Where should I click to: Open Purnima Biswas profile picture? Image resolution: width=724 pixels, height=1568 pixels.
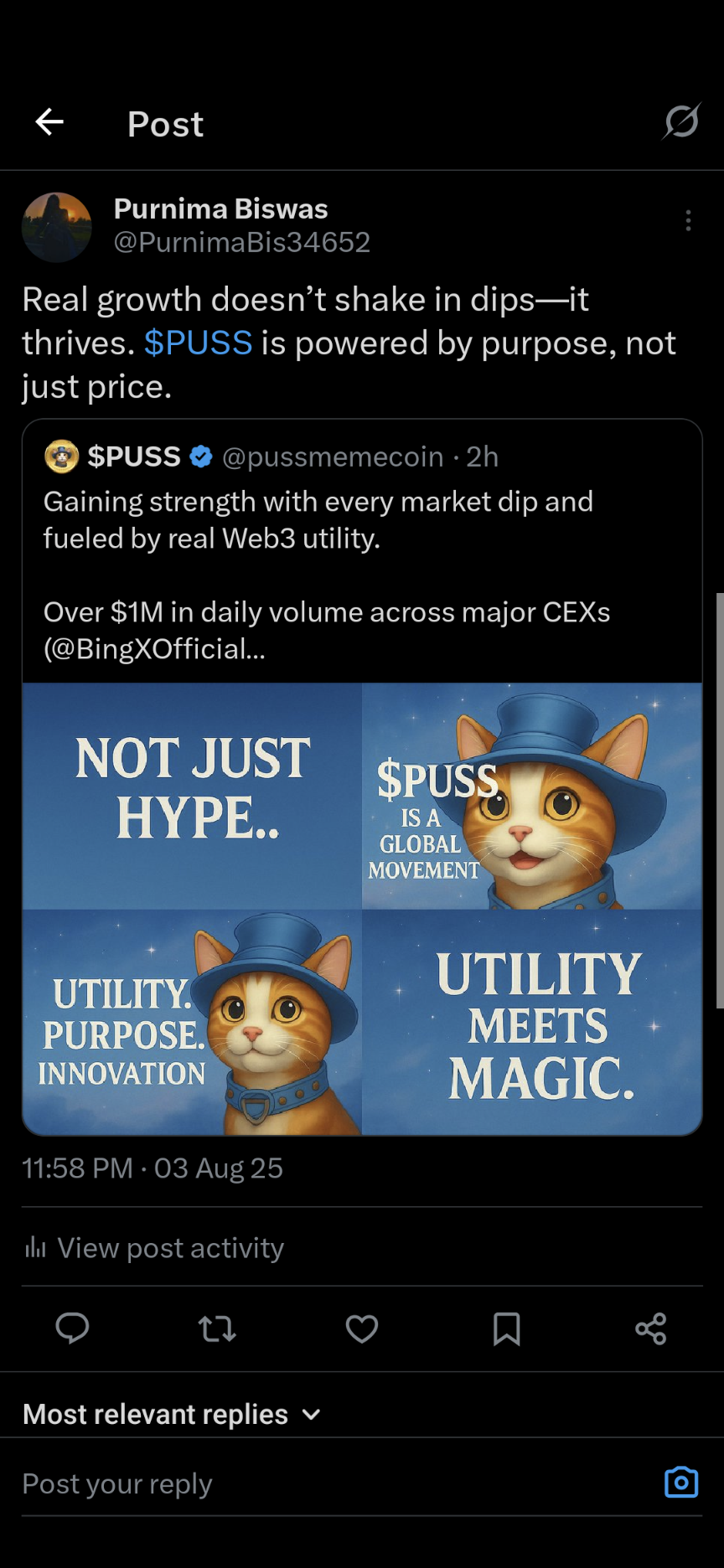point(56,227)
